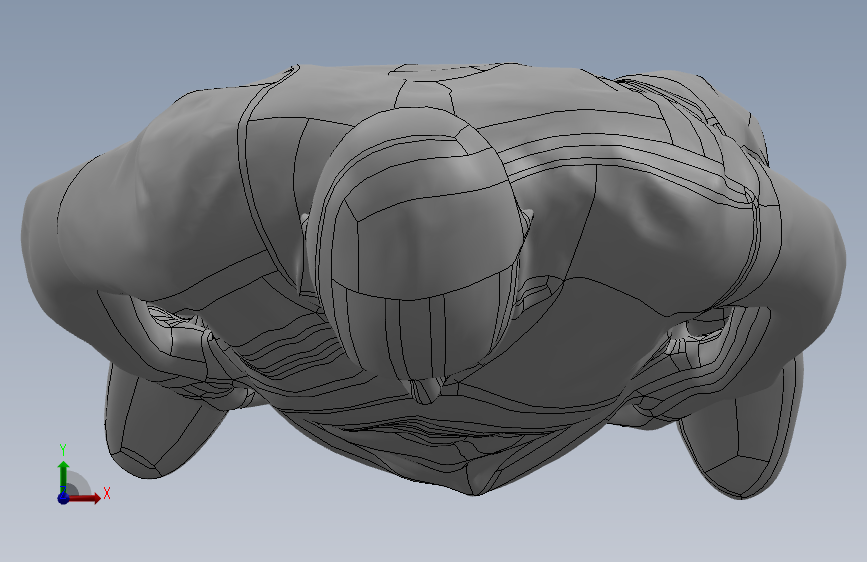Click the red X label of the triad

(x=107, y=493)
